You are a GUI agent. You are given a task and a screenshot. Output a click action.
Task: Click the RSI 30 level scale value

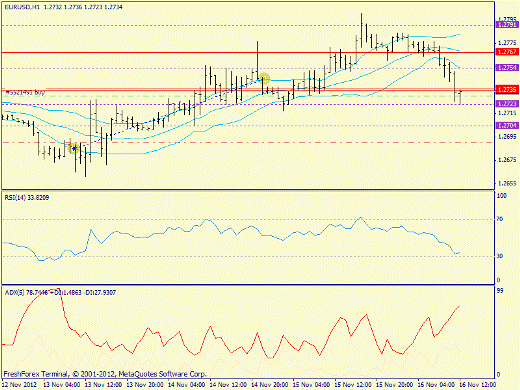pos(500,256)
